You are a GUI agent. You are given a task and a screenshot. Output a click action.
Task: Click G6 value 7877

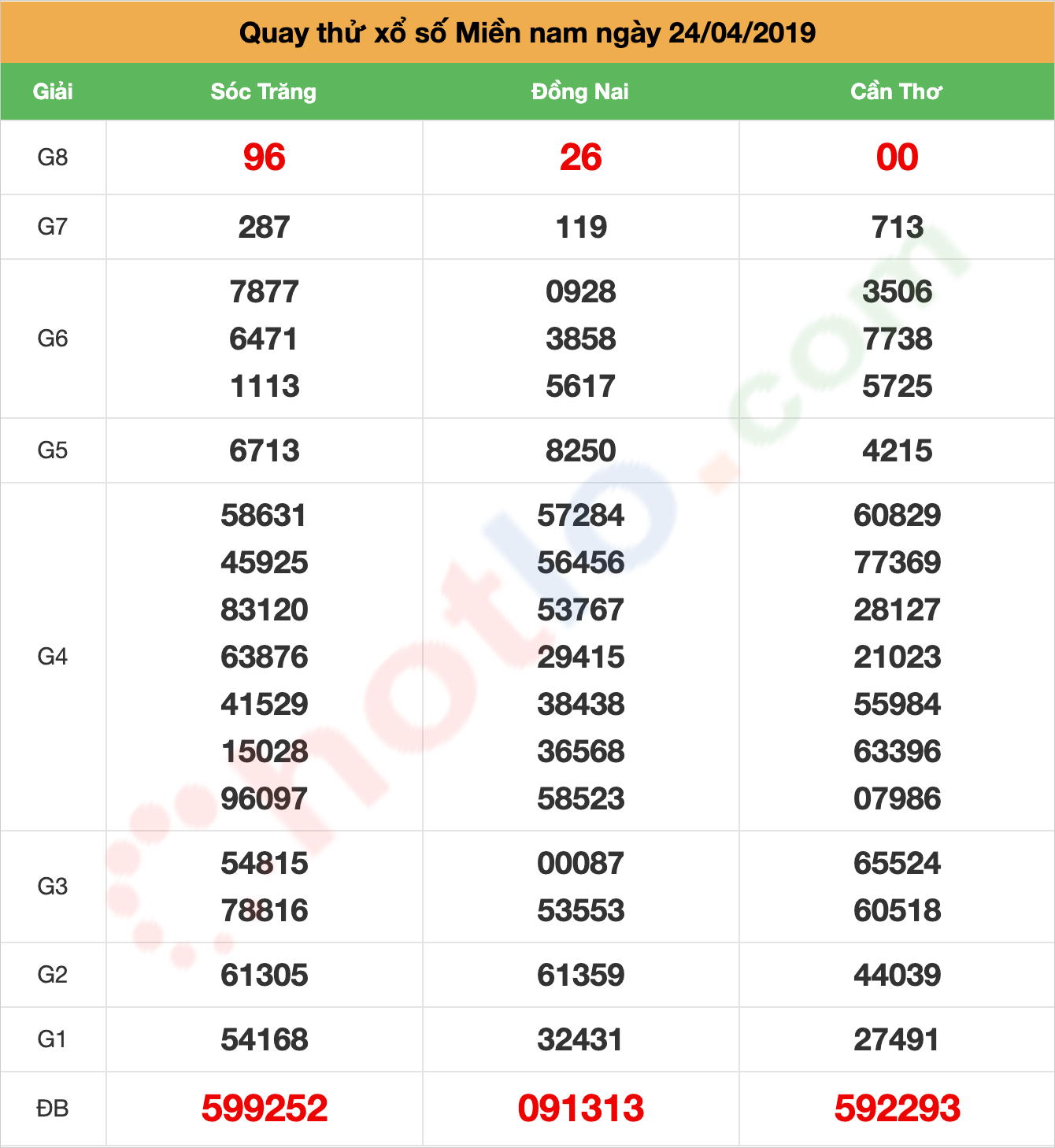pos(265,292)
